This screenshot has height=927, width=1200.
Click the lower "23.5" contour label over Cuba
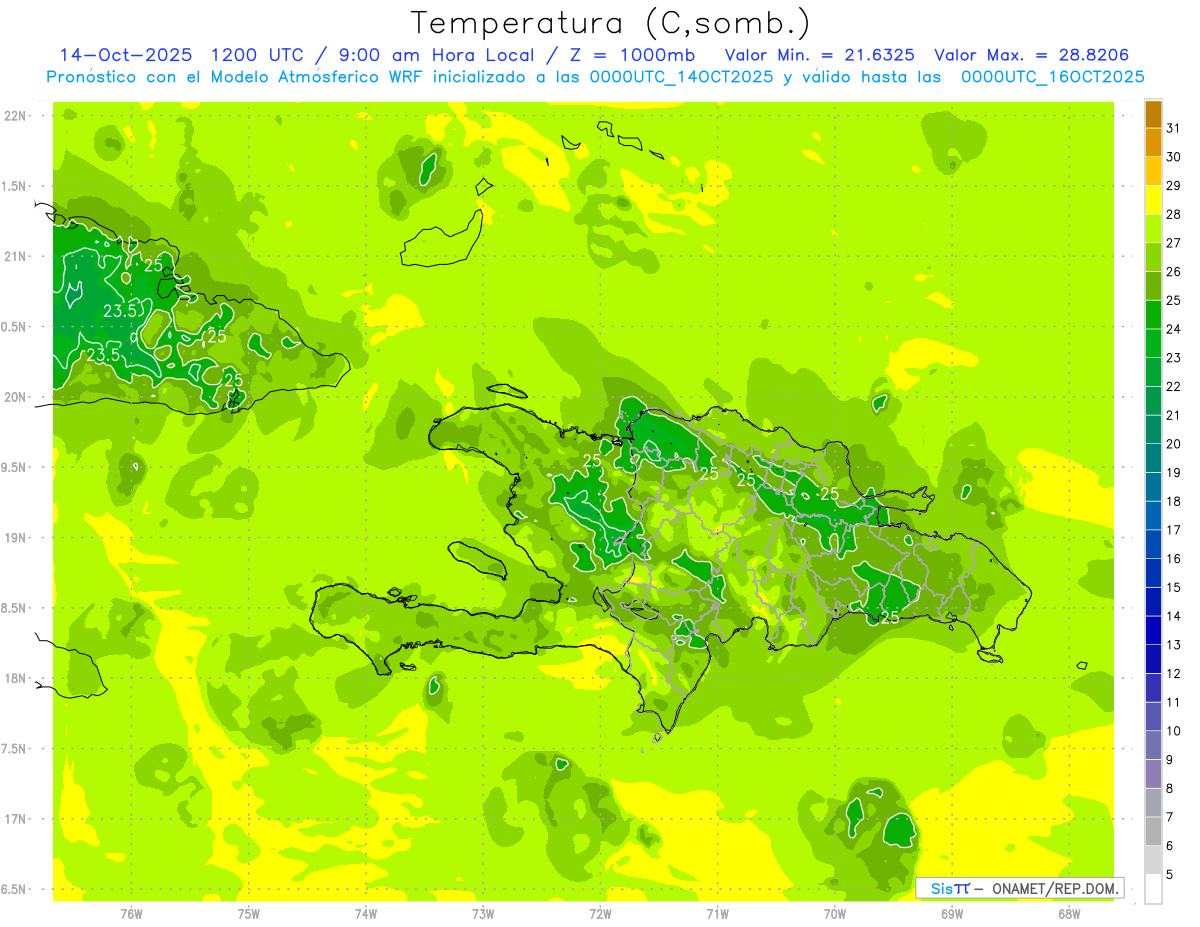pyautogui.click(x=103, y=355)
